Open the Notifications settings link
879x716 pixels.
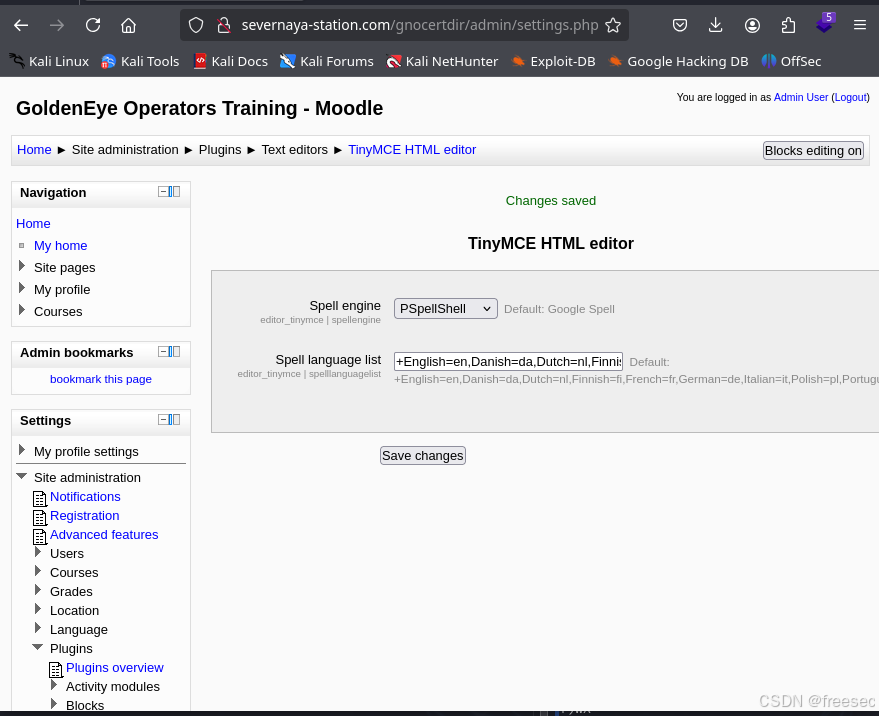85,496
